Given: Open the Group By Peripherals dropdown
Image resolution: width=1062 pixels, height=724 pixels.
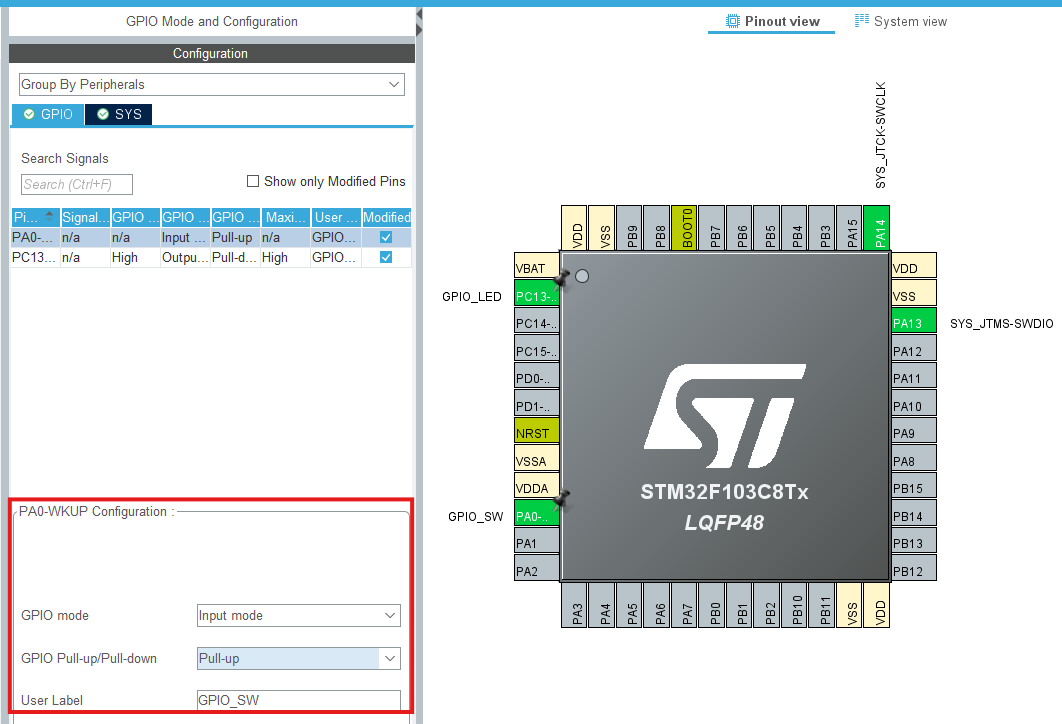Looking at the screenshot, I should click(x=211, y=85).
